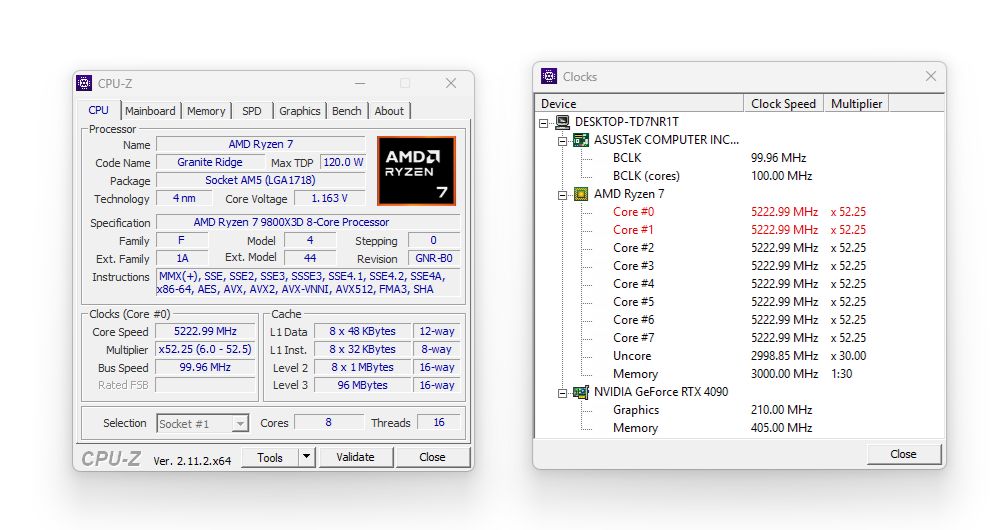Select the Uncore row in Clocks
1000x530 pixels.
(740, 356)
